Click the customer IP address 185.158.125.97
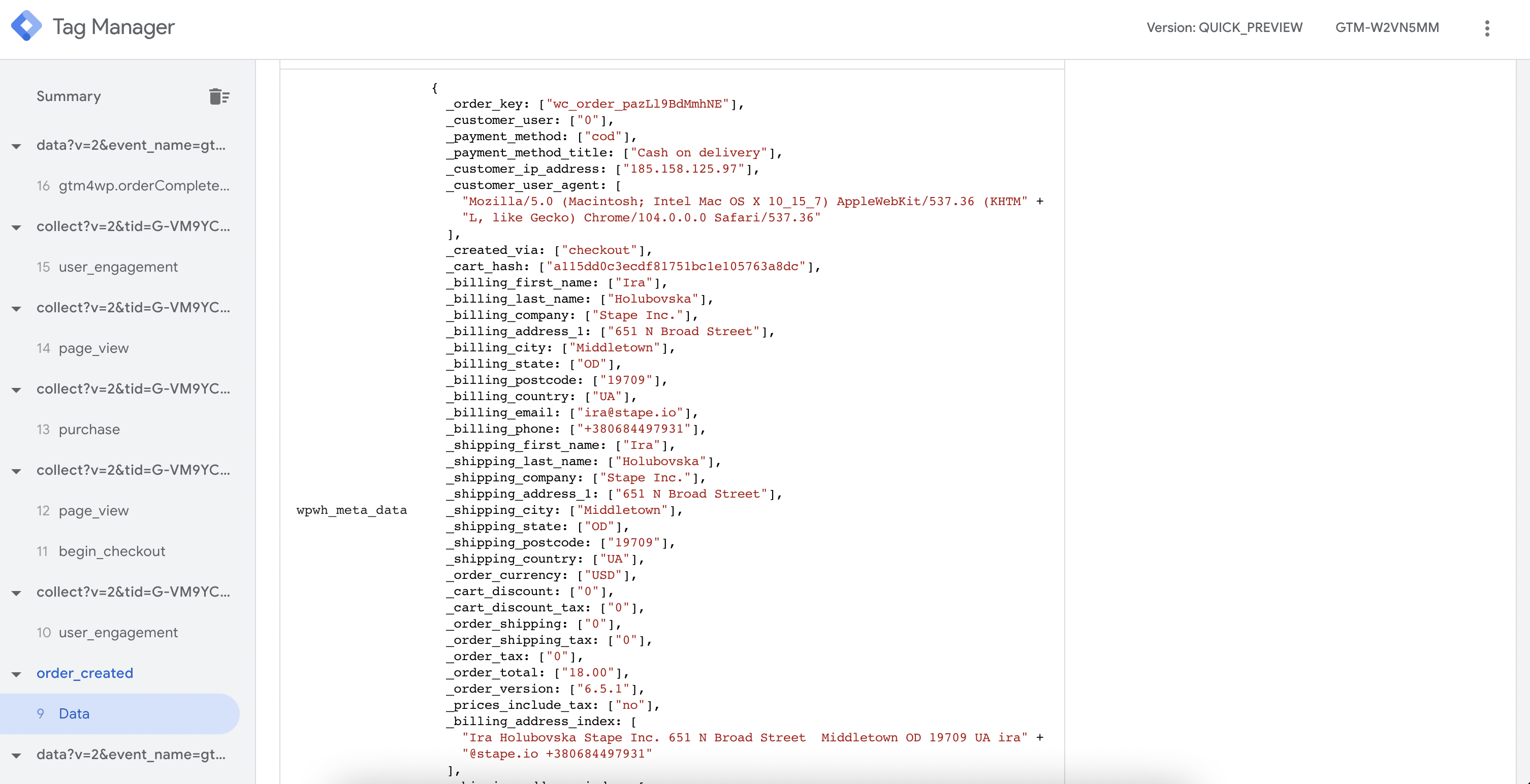1530x784 pixels. click(684, 169)
